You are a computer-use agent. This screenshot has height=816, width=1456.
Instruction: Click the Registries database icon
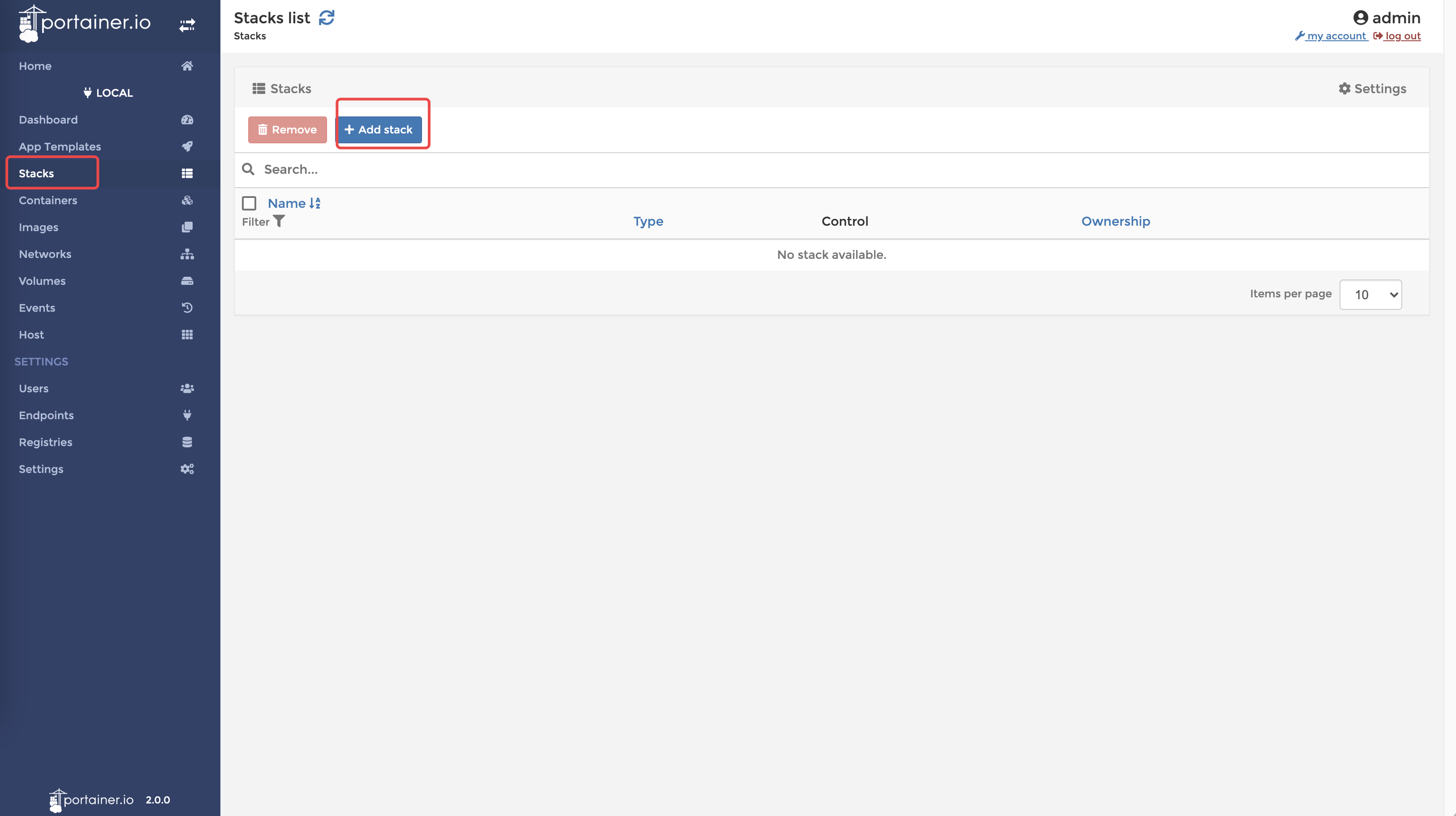click(x=187, y=442)
